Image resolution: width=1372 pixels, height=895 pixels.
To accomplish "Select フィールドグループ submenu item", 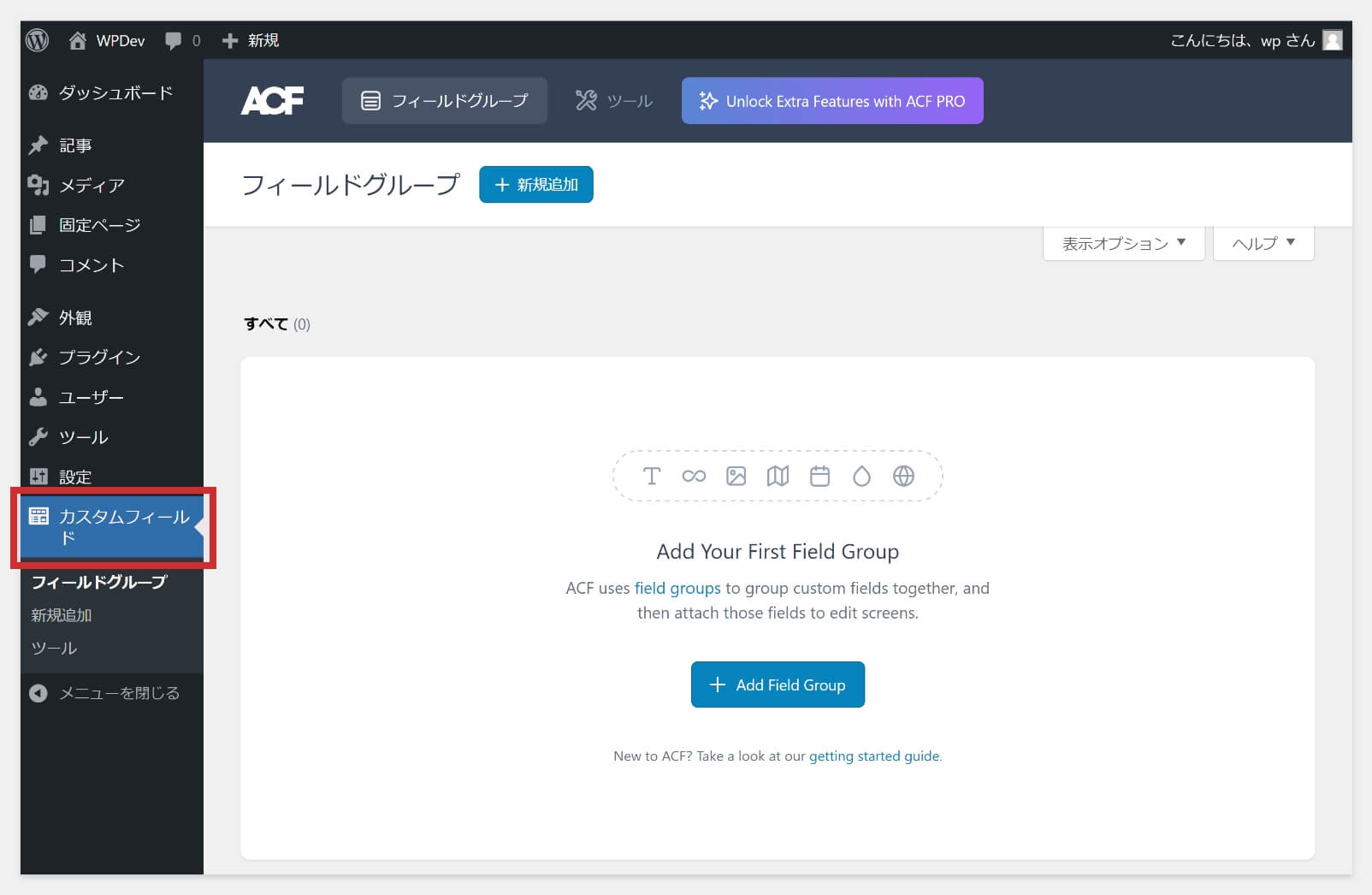I will [x=99, y=582].
